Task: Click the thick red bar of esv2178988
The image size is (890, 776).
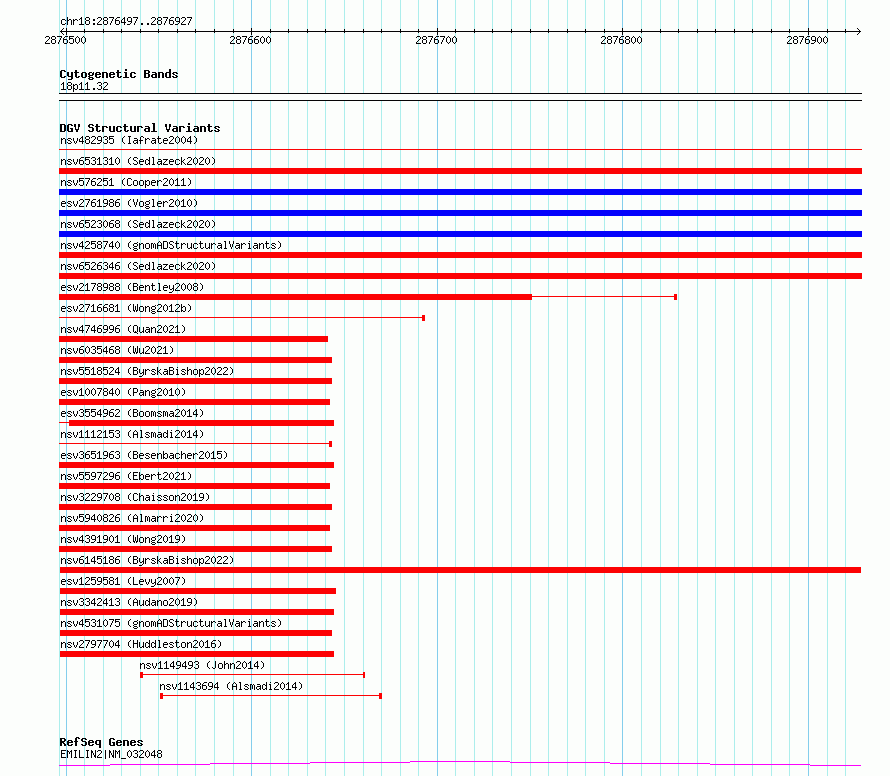Action: point(295,297)
